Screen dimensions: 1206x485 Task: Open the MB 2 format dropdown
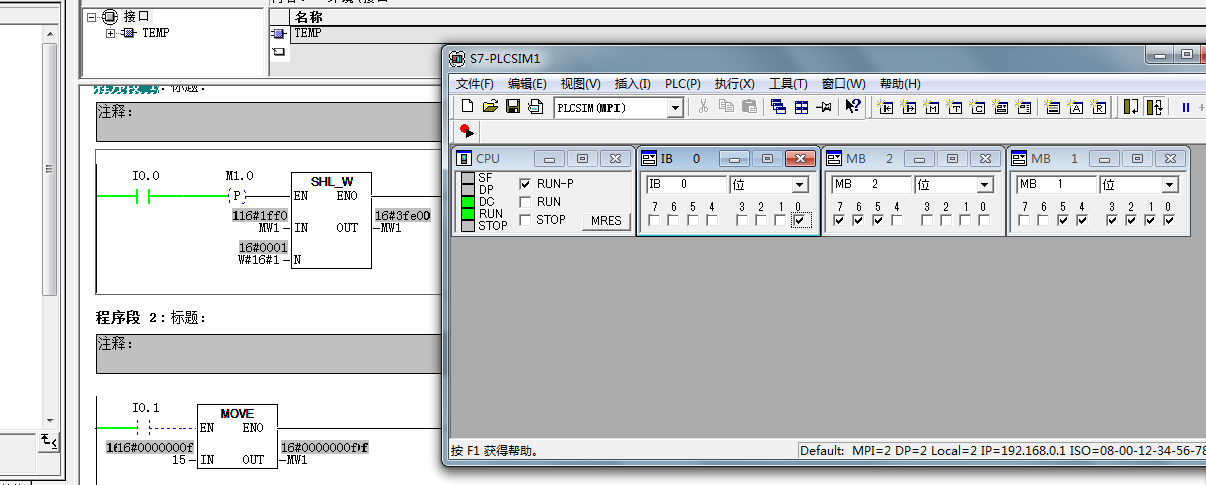[x=985, y=185]
